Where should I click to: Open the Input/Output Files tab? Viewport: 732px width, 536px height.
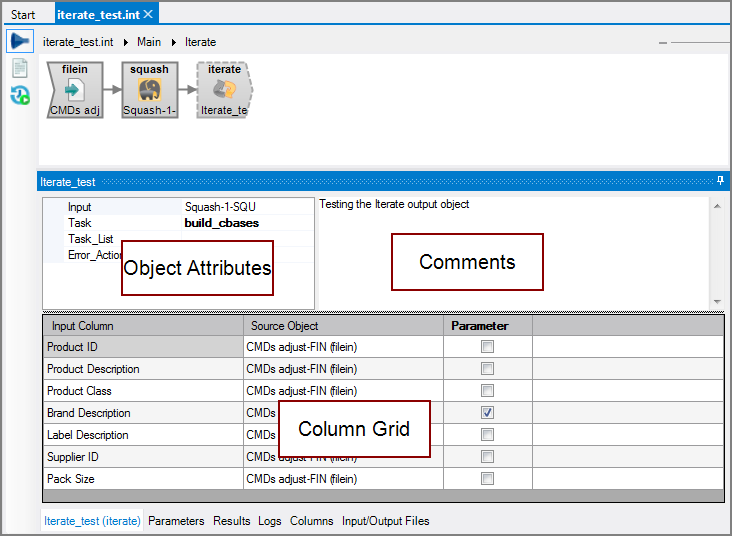coord(385,521)
